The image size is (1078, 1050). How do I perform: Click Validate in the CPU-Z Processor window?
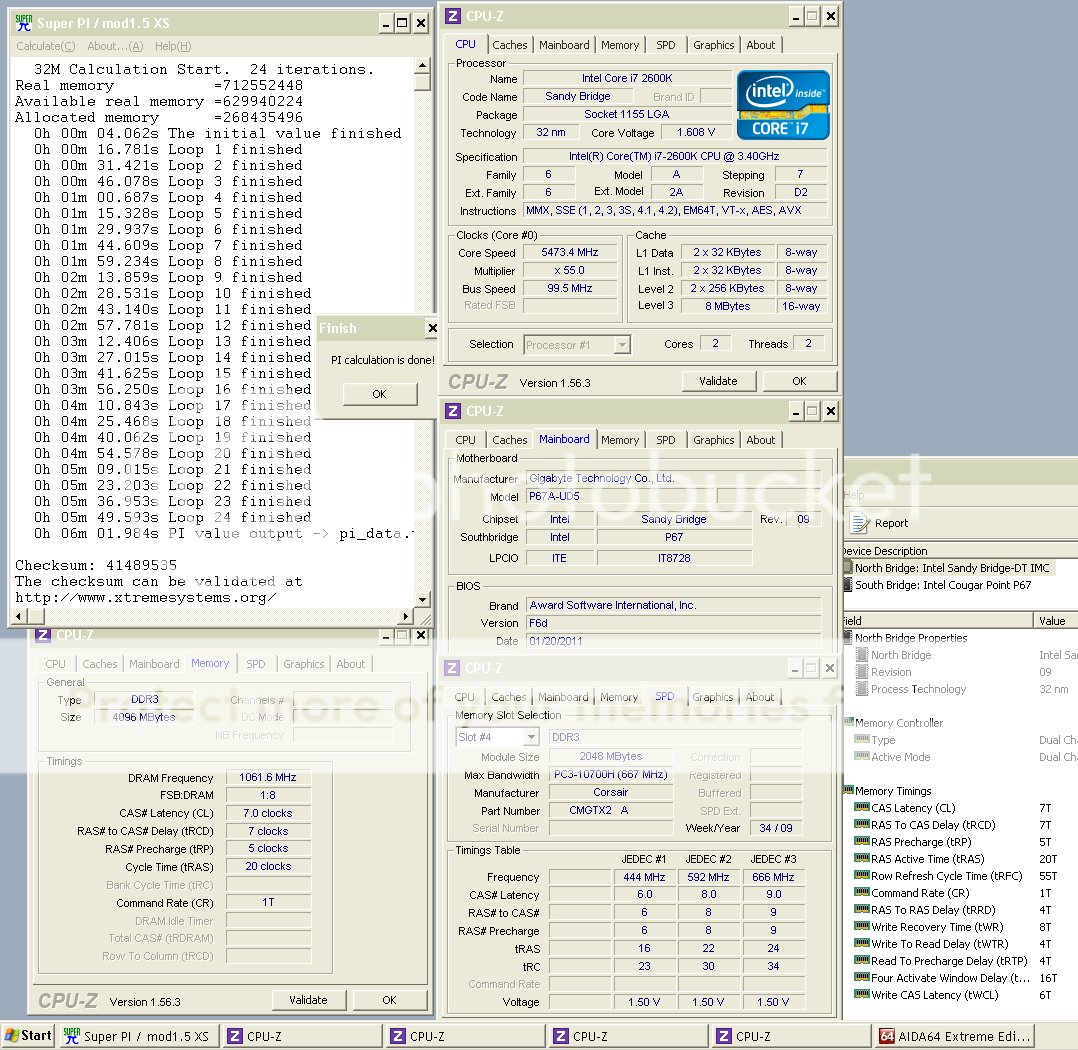(x=718, y=381)
